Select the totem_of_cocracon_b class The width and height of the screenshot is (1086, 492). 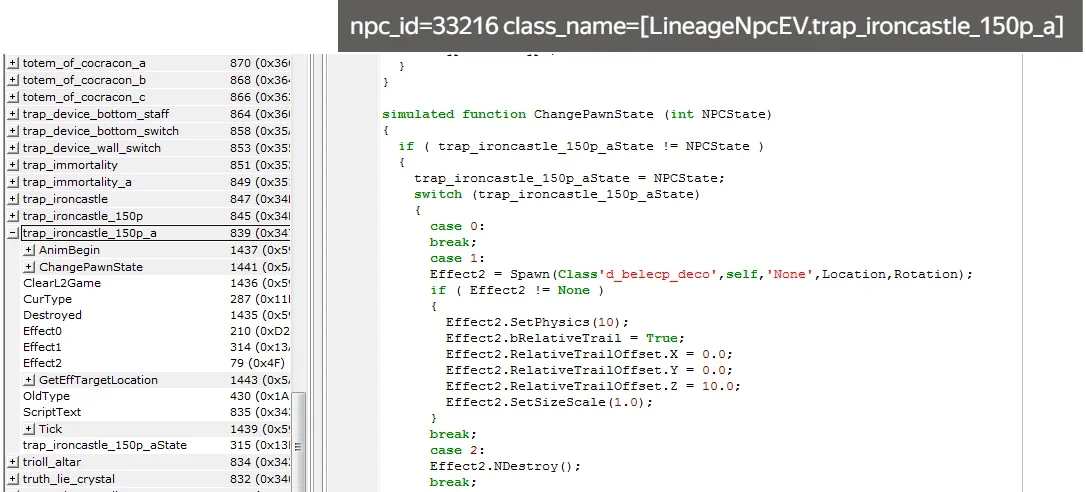pos(84,80)
